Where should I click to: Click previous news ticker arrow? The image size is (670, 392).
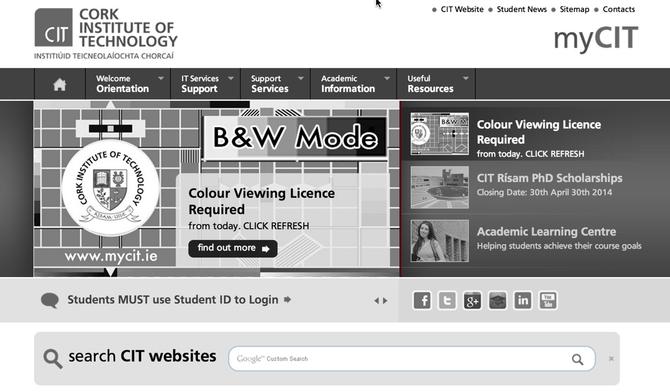pyautogui.click(x=376, y=301)
